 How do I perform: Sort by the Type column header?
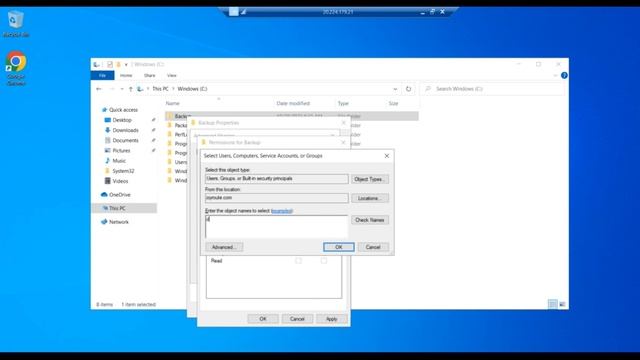343,103
